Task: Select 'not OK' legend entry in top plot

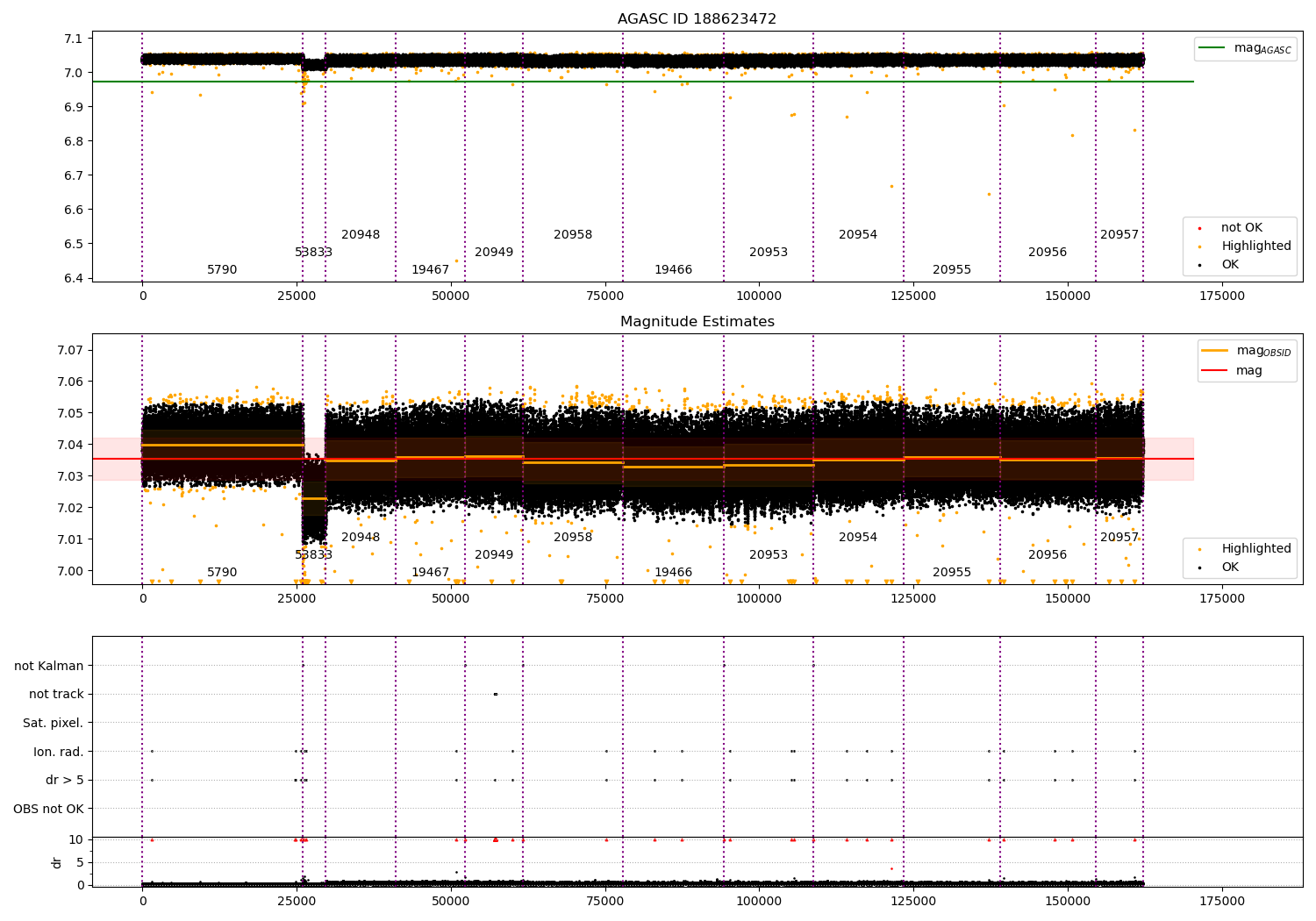Action: coord(1241,228)
